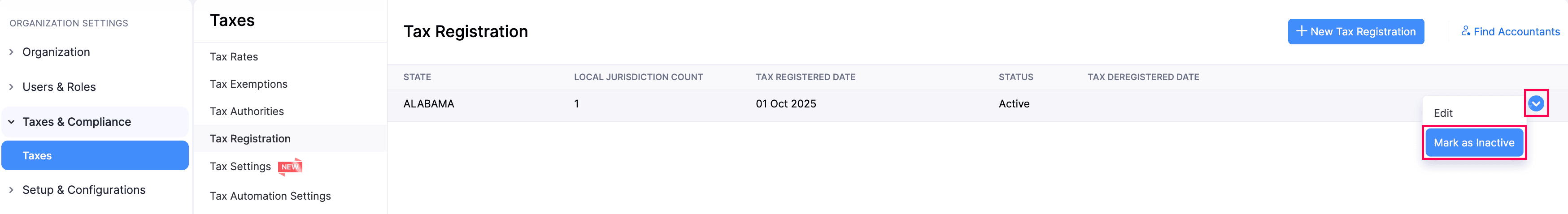
Task: Expand the Users & Roles chevron
Action: click(12, 87)
